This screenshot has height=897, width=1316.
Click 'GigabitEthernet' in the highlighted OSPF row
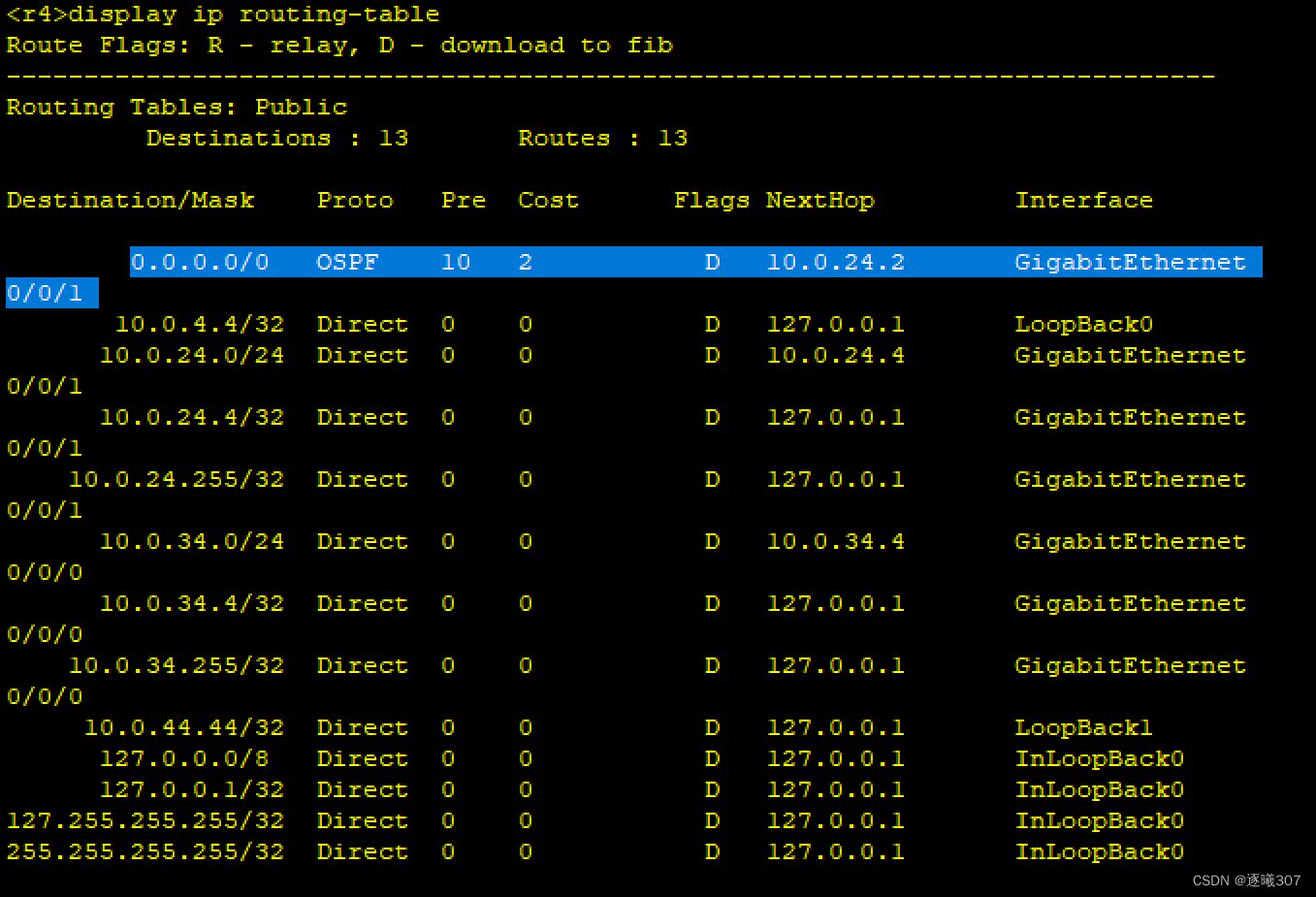[1131, 263]
